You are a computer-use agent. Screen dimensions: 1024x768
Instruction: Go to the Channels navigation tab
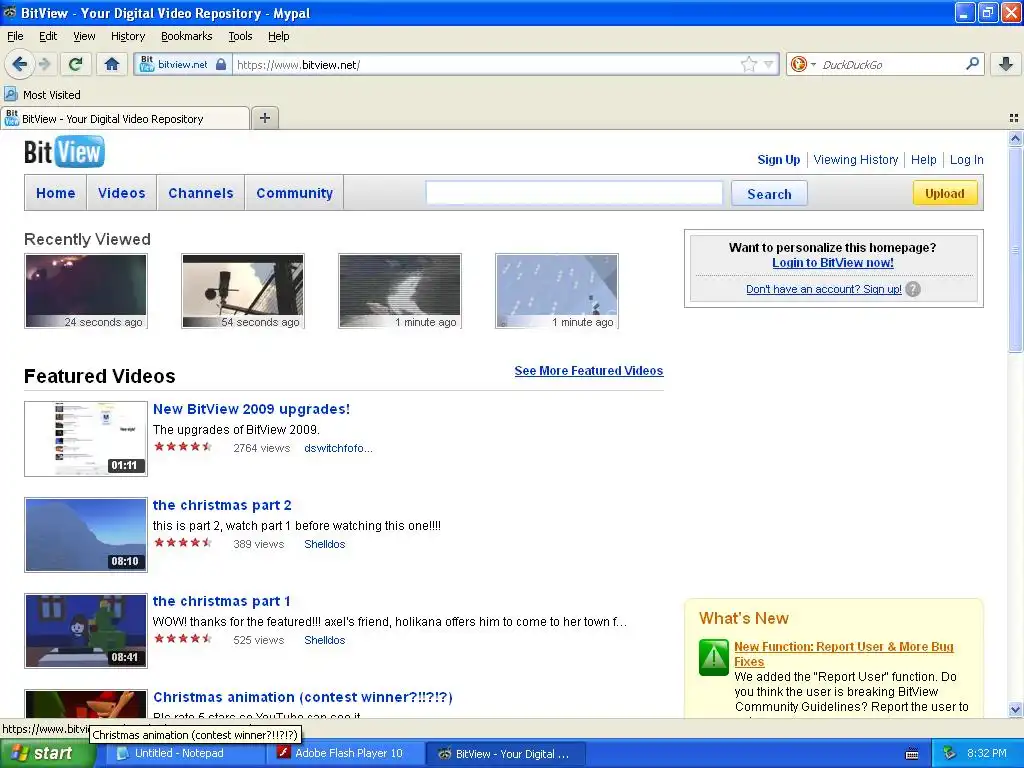[x=200, y=193]
